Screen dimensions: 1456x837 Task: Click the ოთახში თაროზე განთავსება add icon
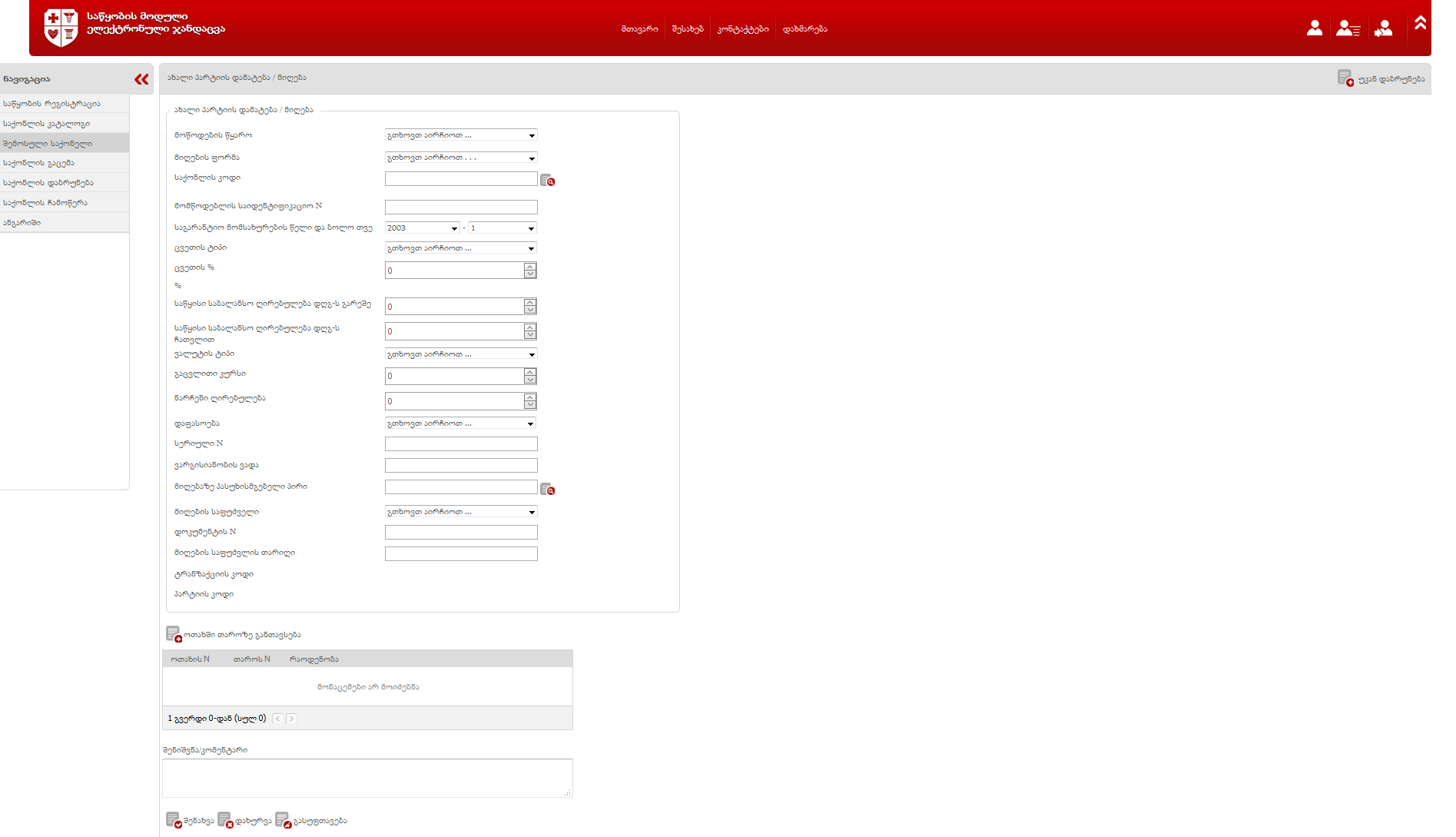(x=174, y=634)
